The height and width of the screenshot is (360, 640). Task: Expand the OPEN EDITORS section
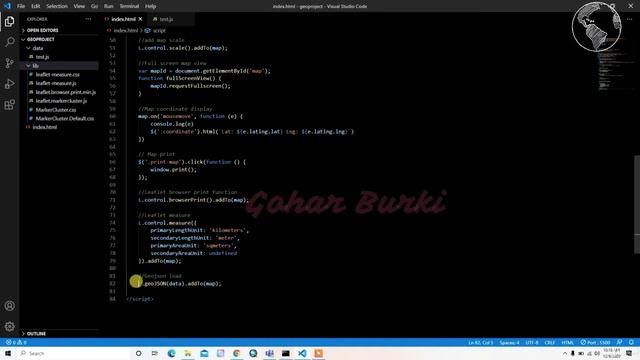42,30
